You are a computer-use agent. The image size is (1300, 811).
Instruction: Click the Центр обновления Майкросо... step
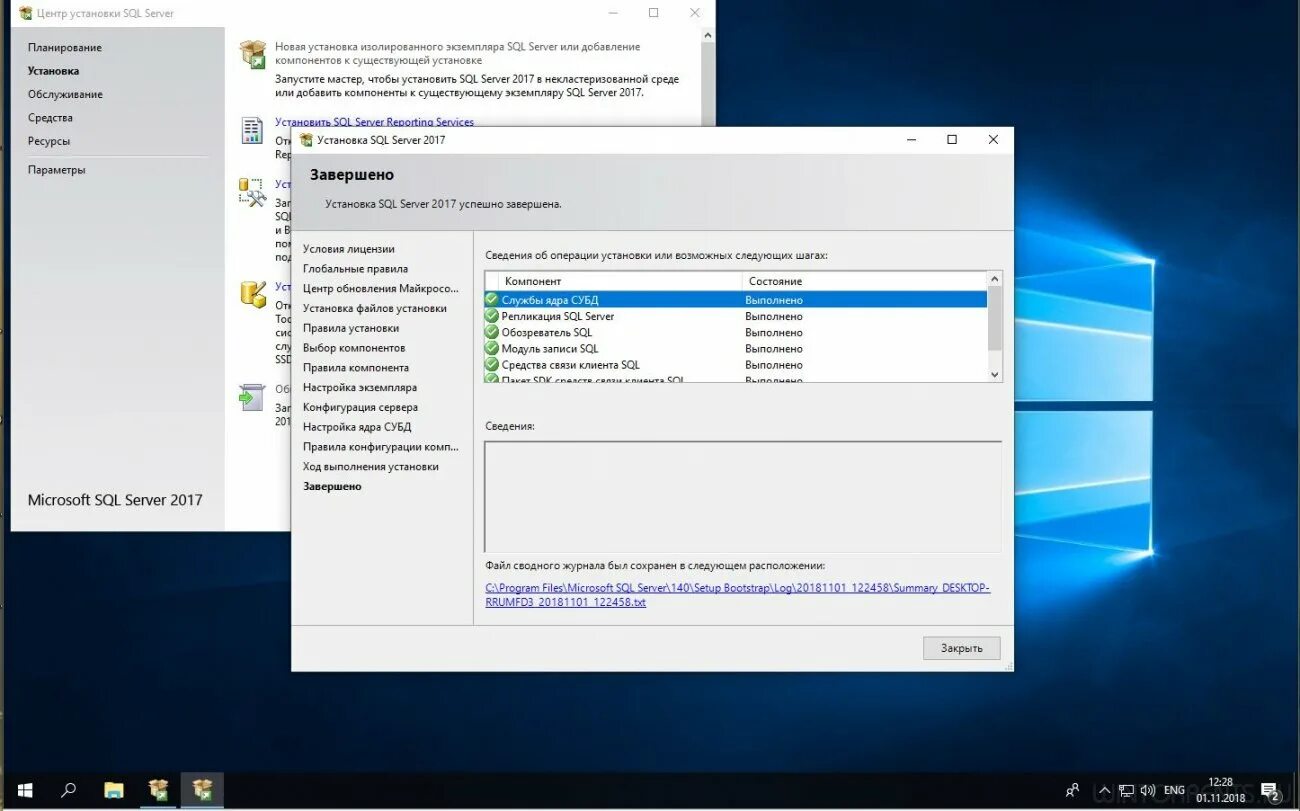[x=381, y=289]
